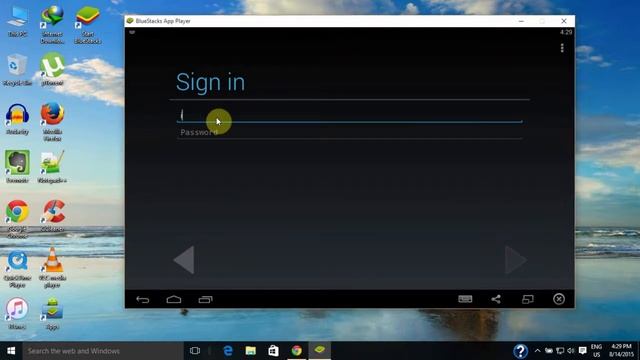Select the Notepad++ desktop icon
Image resolution: width=640 pixels, height=360 pixels.
52,167
